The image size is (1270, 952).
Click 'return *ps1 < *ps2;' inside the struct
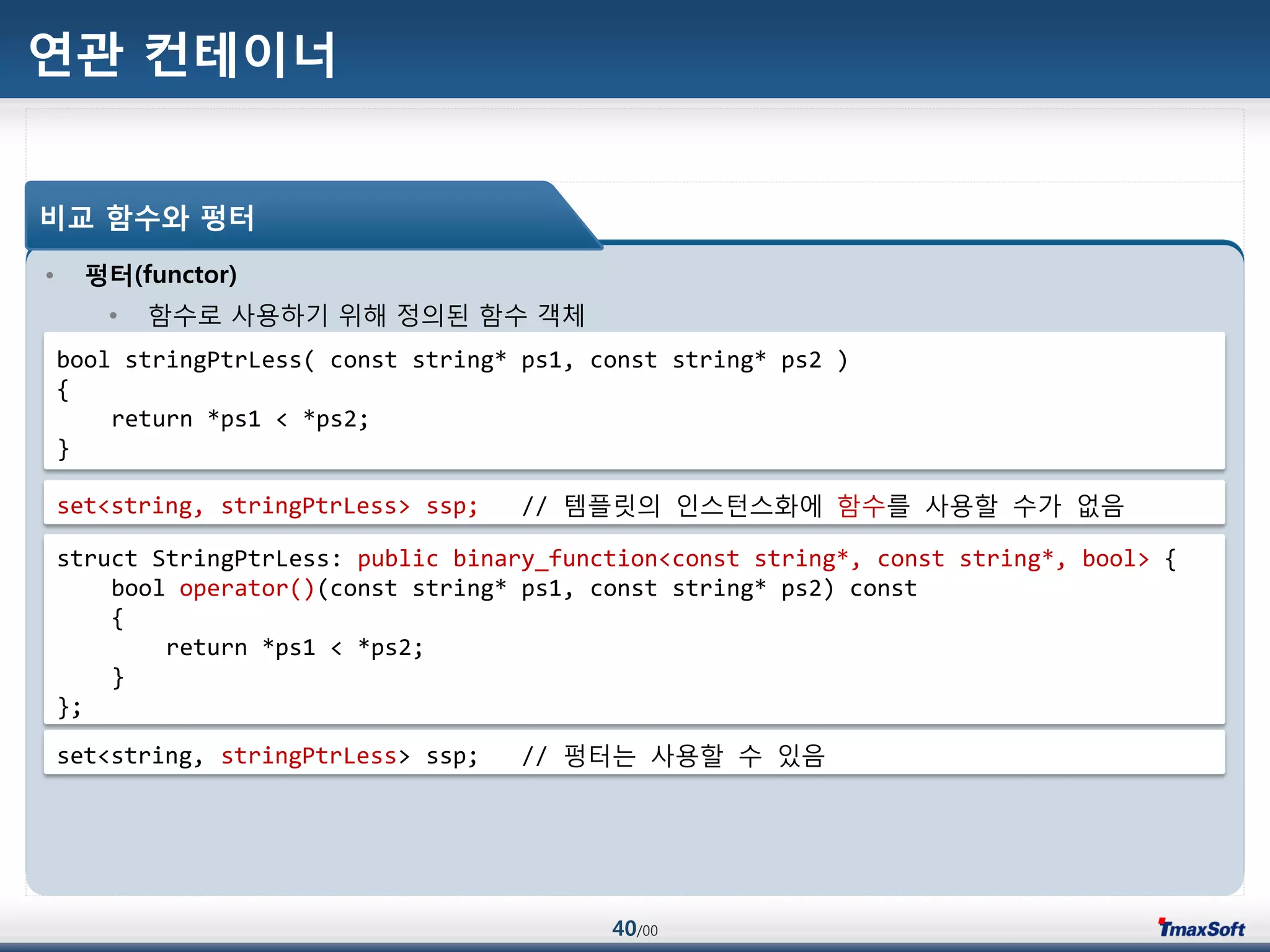(x=295, y=648)
